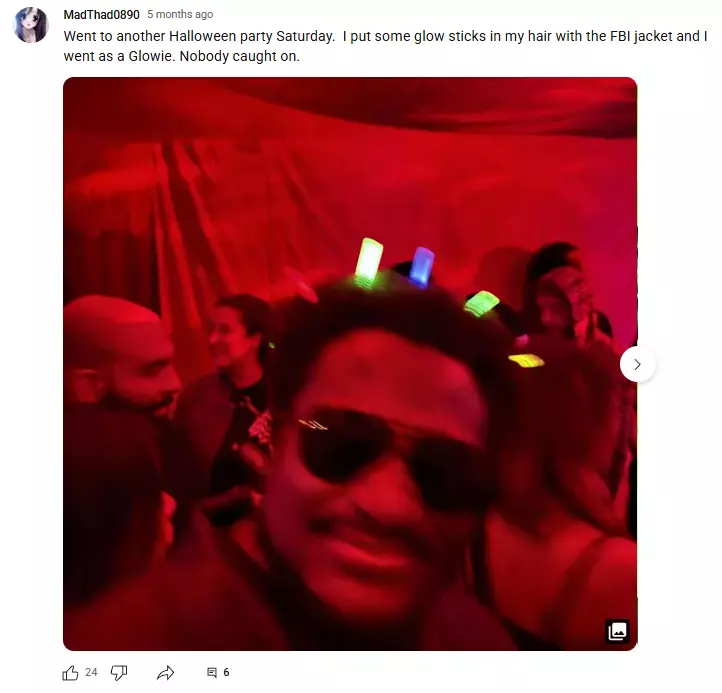Click the 'Went to another Halloween party' text
The image size is (722, 693).
pos(169,36)
